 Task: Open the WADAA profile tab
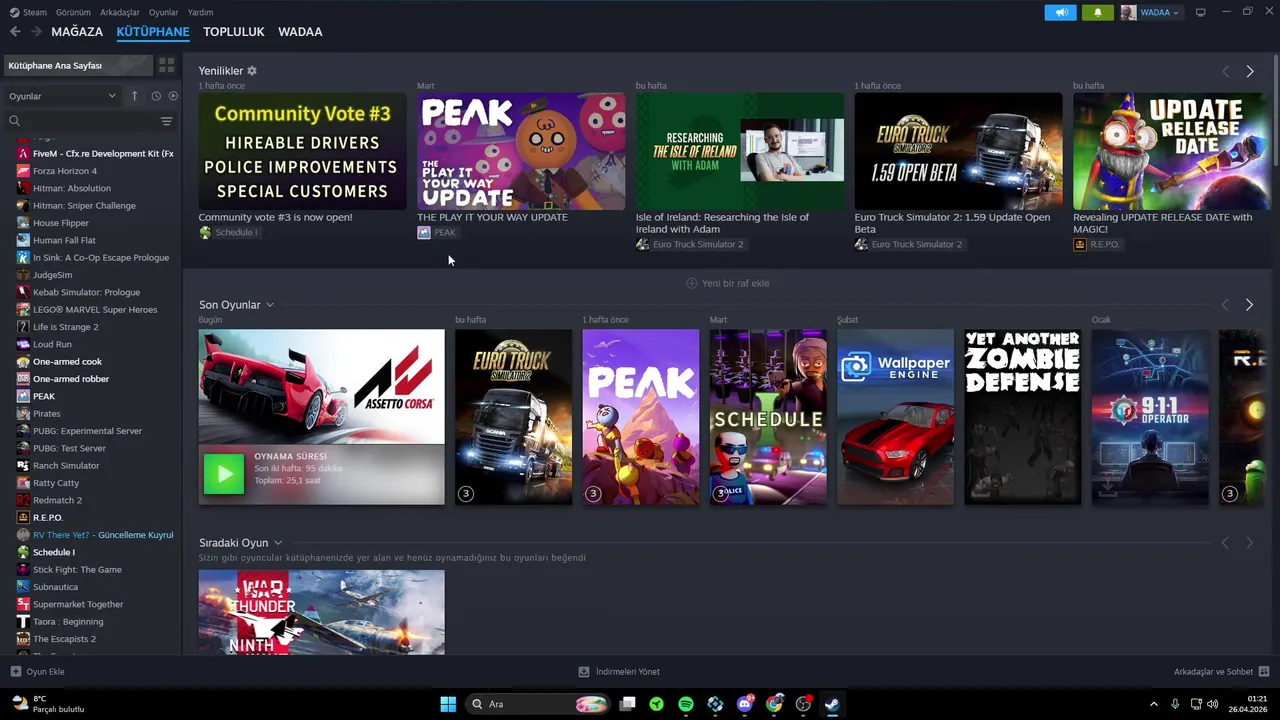(300, 32)
